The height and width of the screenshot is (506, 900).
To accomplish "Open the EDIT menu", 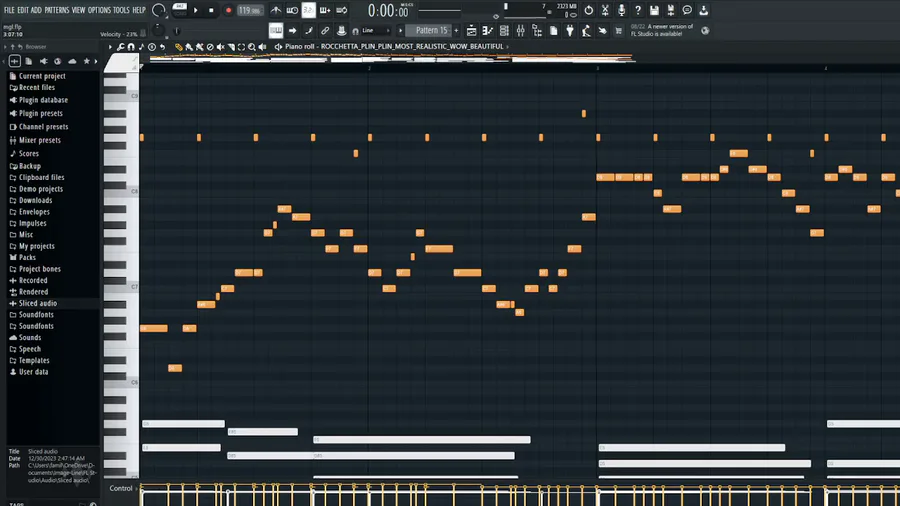I will click(22, 10).
